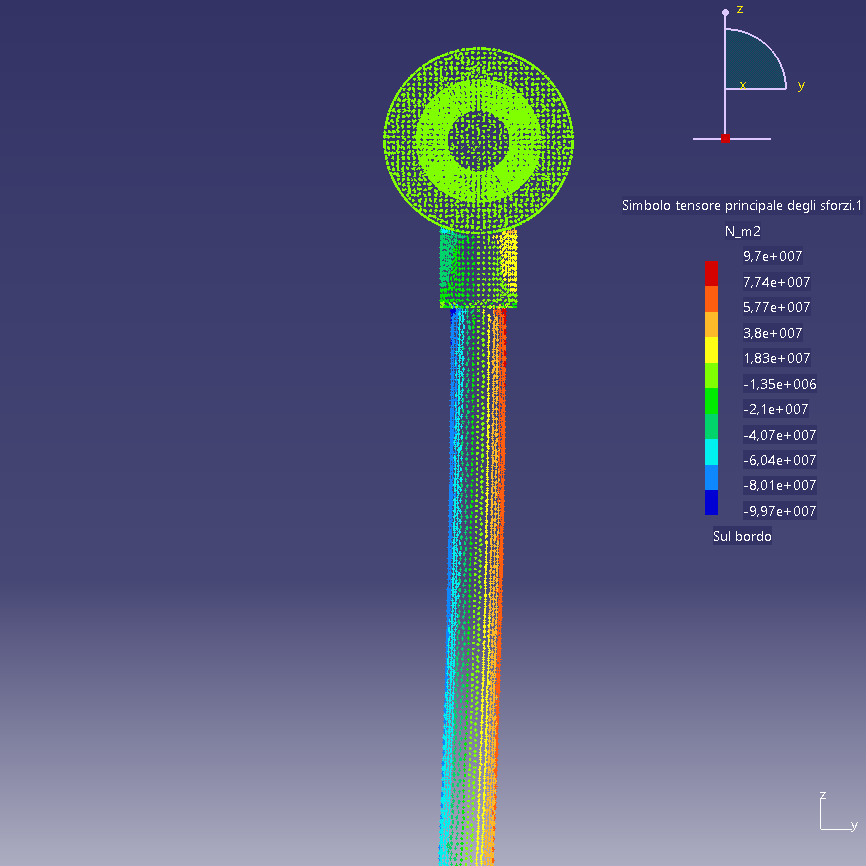The height and width of the screenshot is (866, 866).
Task: Click the circular flange of the model
Action: point(478,140)
